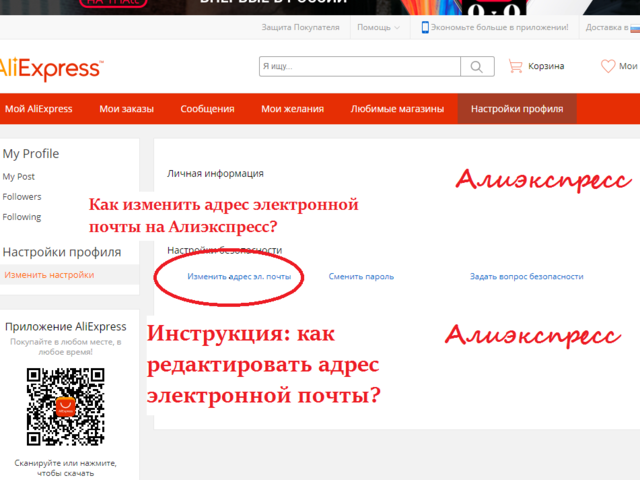The height and width of the screenshot is (480, 640).
Task: Click Приложение AliExpress heading
Action: (x=66, y=327)
